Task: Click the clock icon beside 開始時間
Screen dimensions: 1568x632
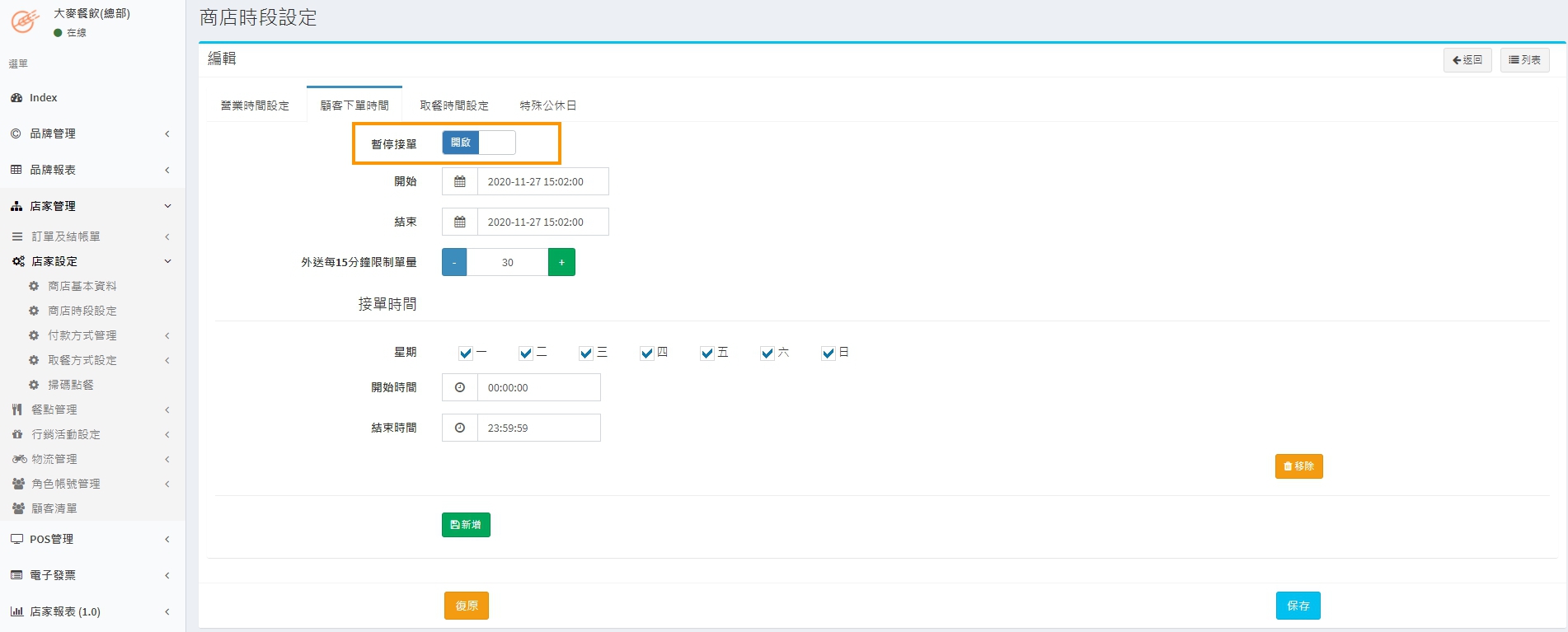Action: tap(460, 387)
